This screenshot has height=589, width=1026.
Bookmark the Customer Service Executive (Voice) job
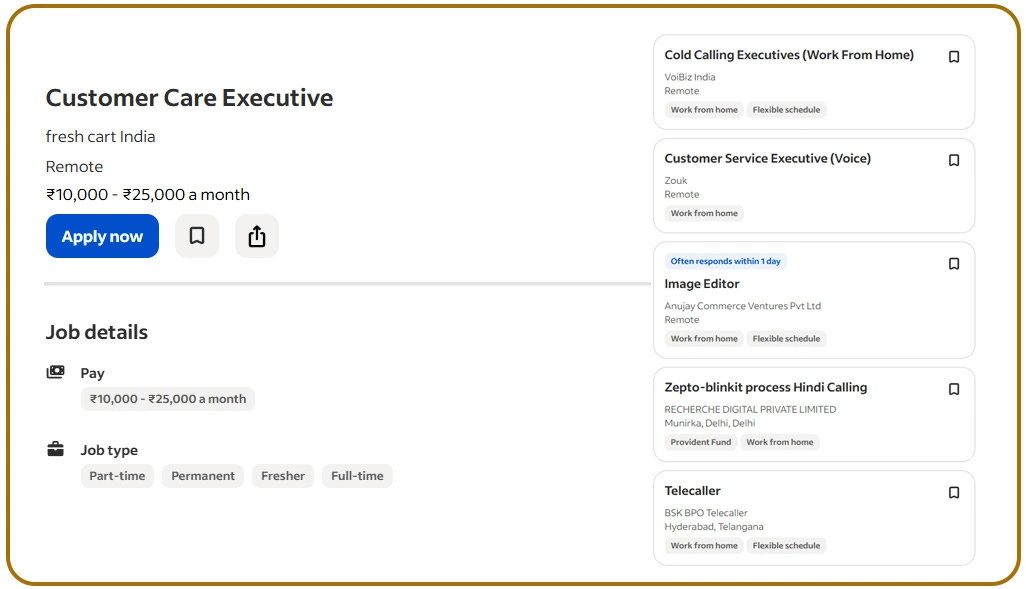click(x=954, y=160)
